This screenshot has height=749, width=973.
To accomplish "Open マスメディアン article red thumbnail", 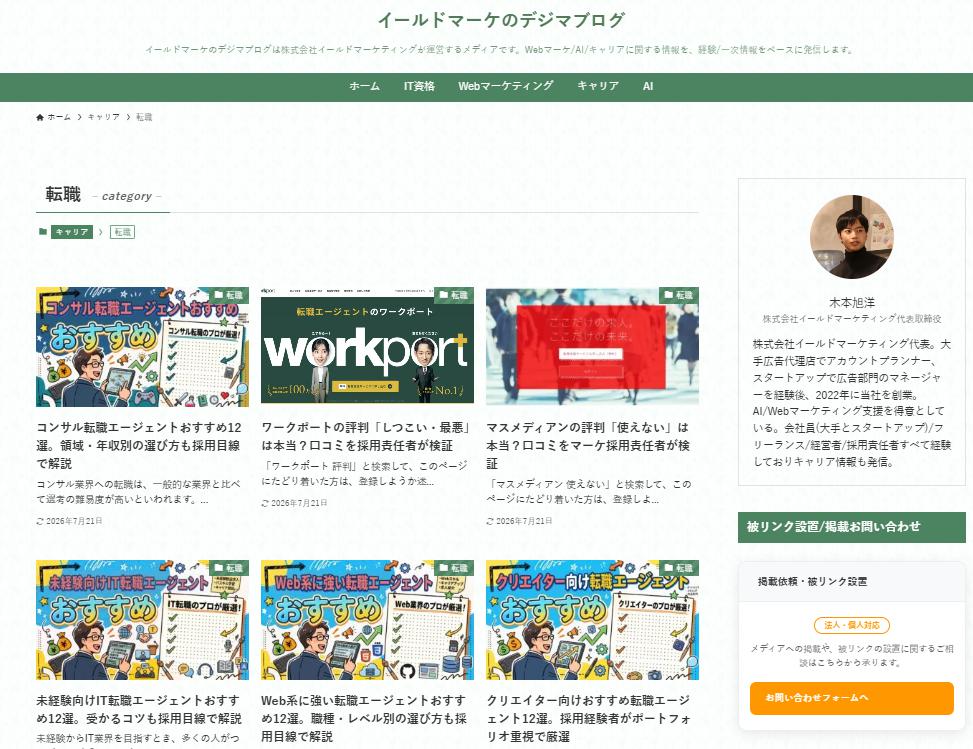I will [x=592, y=347].
